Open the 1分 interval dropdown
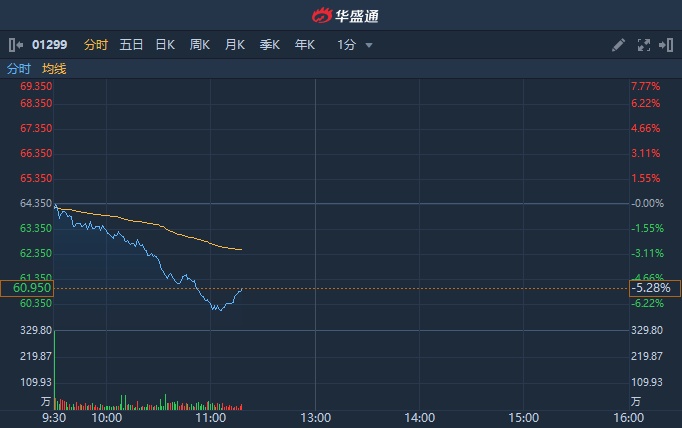The height and width of the screenshot is (428, 682). tap(355, 45)
